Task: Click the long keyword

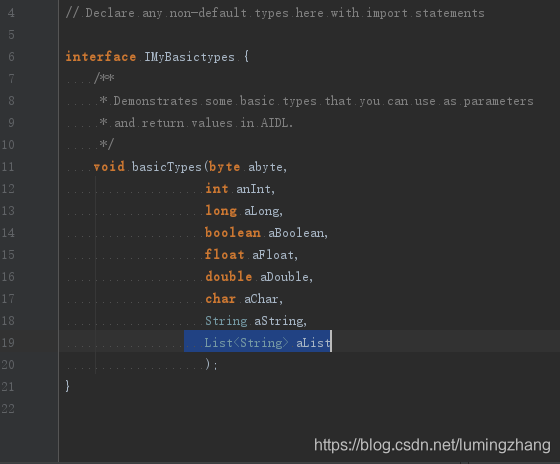Action: (x=221, y=211)
